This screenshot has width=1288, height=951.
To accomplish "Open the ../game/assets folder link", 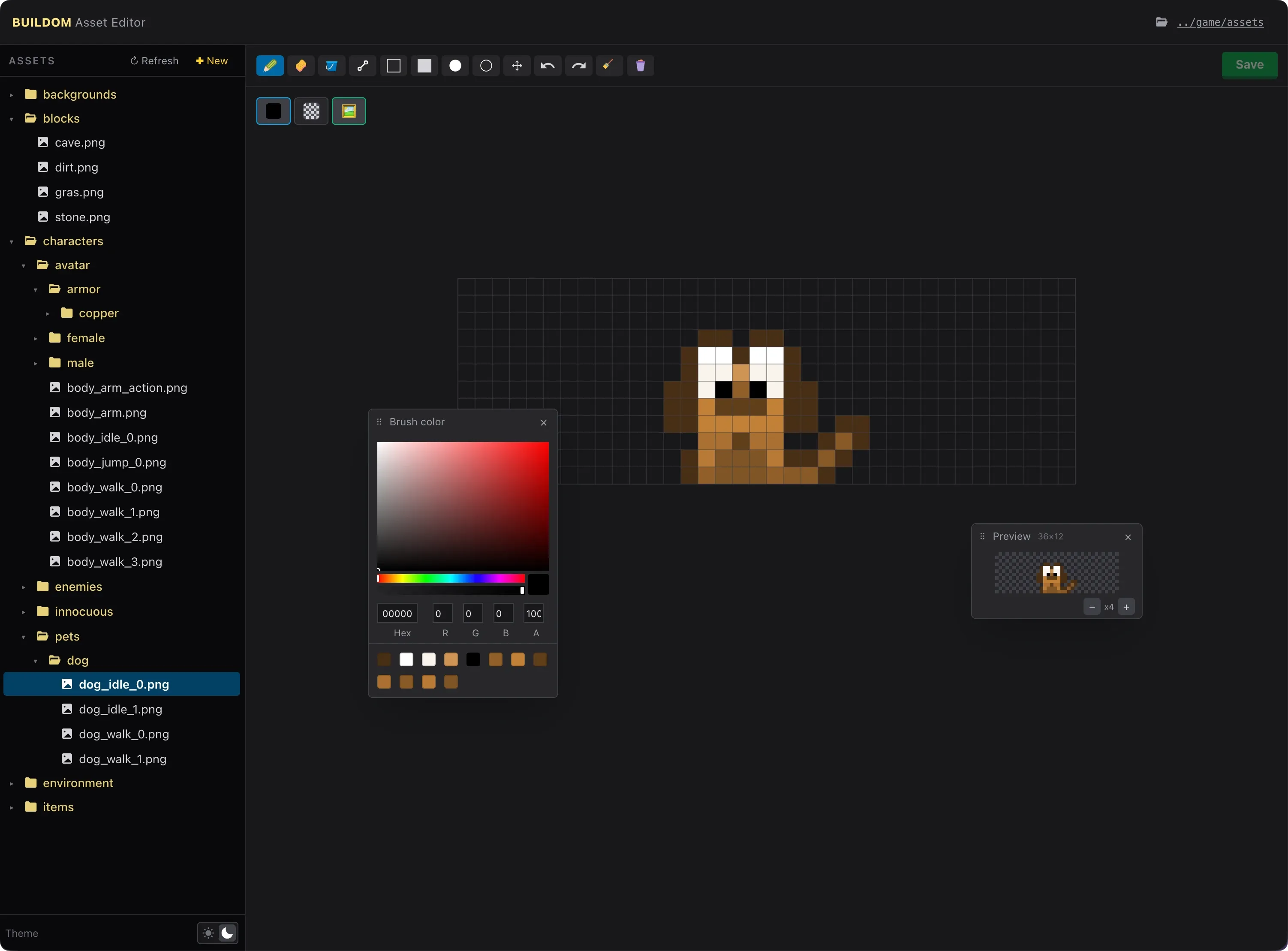I will coord(1220,22).
